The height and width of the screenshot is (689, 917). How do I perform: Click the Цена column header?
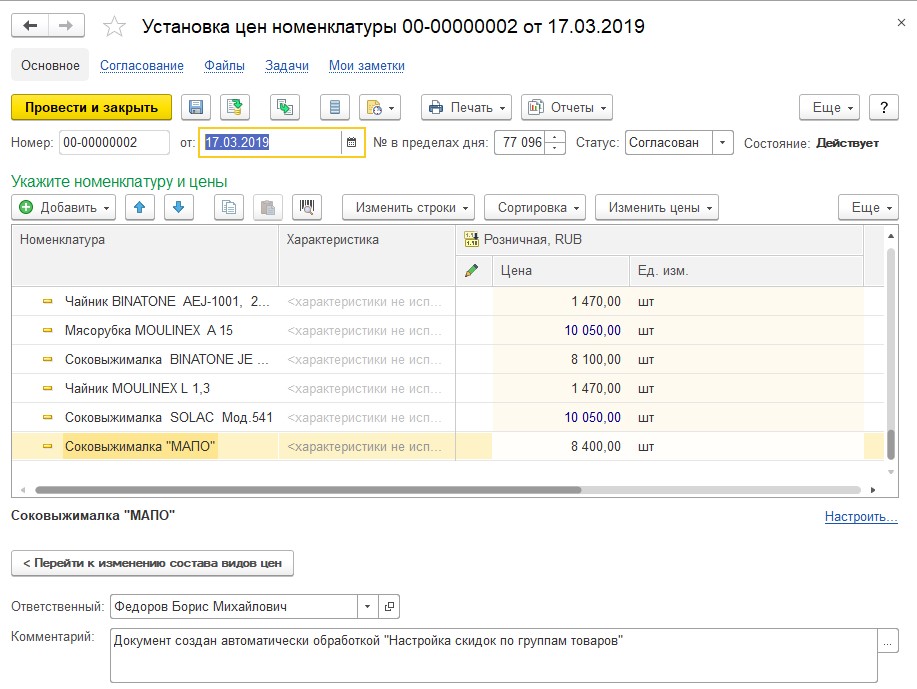tap(561, 270)
